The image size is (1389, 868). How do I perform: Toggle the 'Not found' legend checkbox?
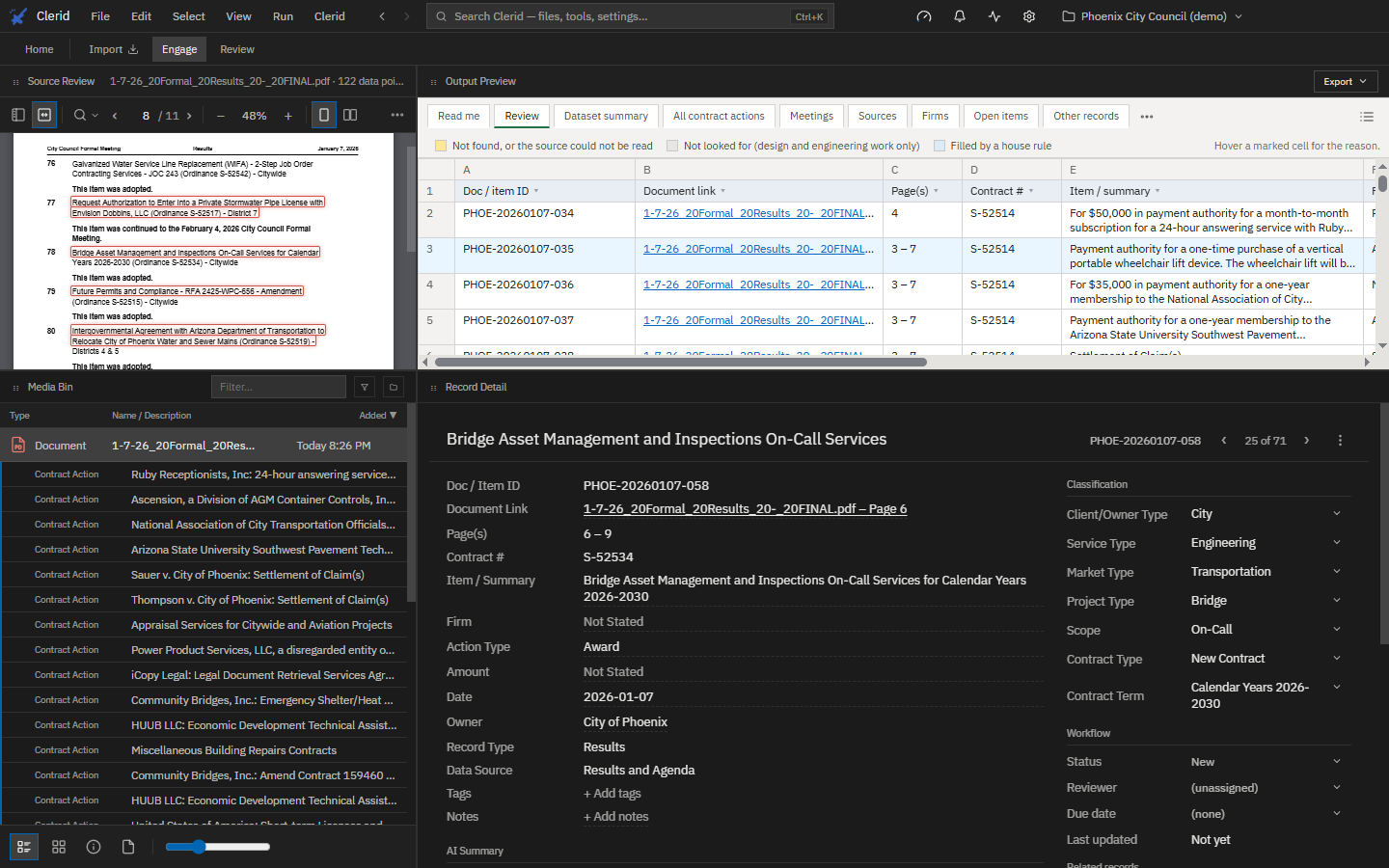(441, 146)
